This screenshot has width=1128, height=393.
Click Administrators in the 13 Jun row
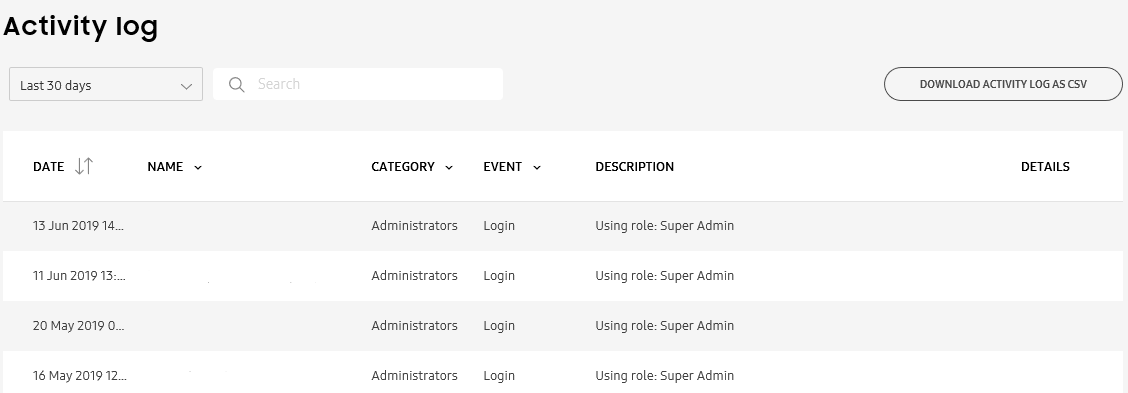(414, 226)
